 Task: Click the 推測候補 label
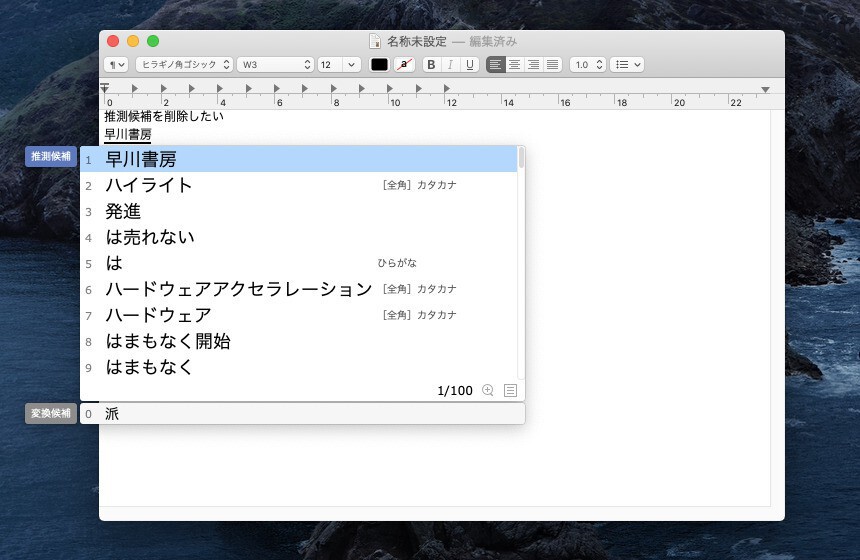[x=51, y=156]
